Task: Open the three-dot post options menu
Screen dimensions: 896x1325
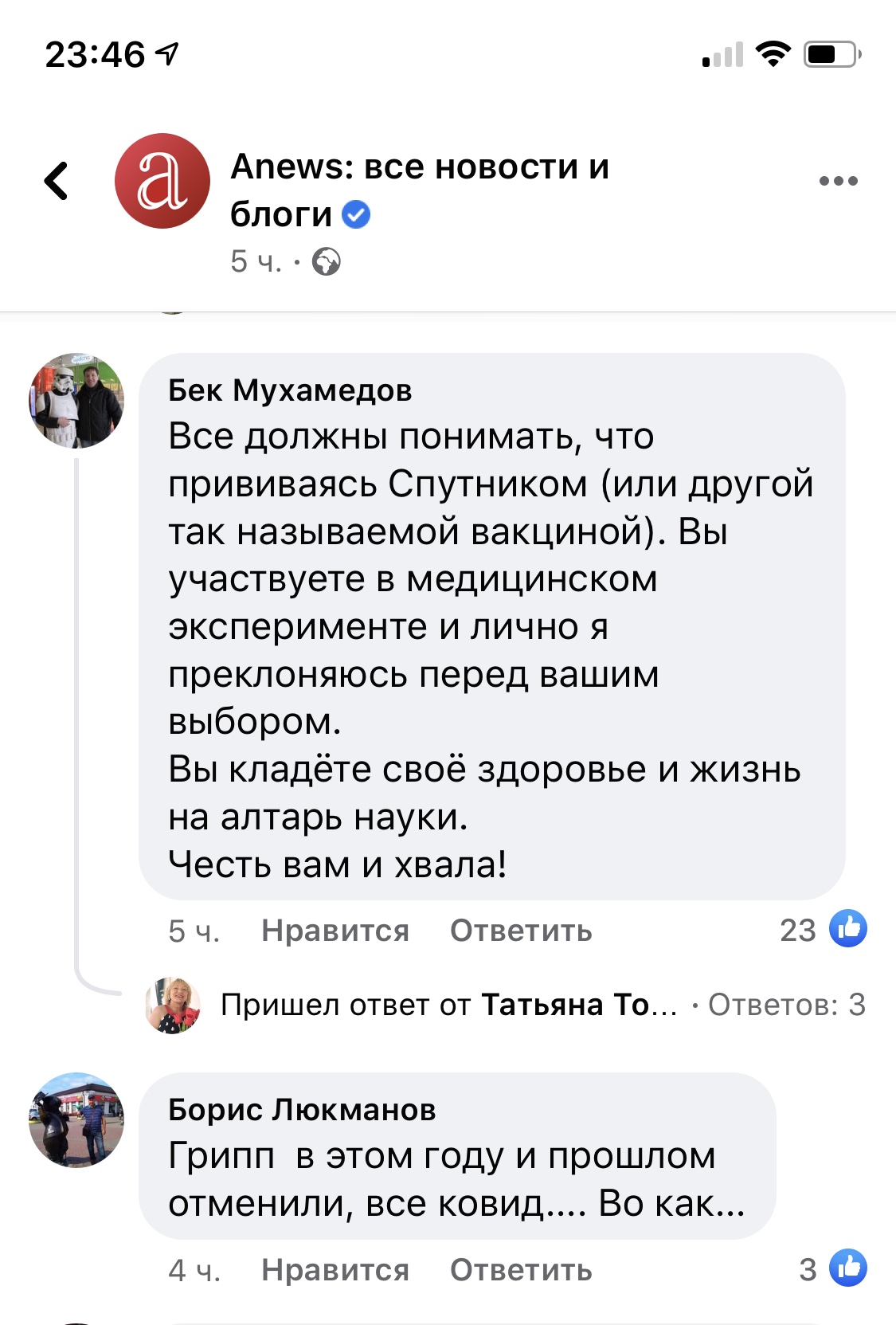Action: [838, 181]
